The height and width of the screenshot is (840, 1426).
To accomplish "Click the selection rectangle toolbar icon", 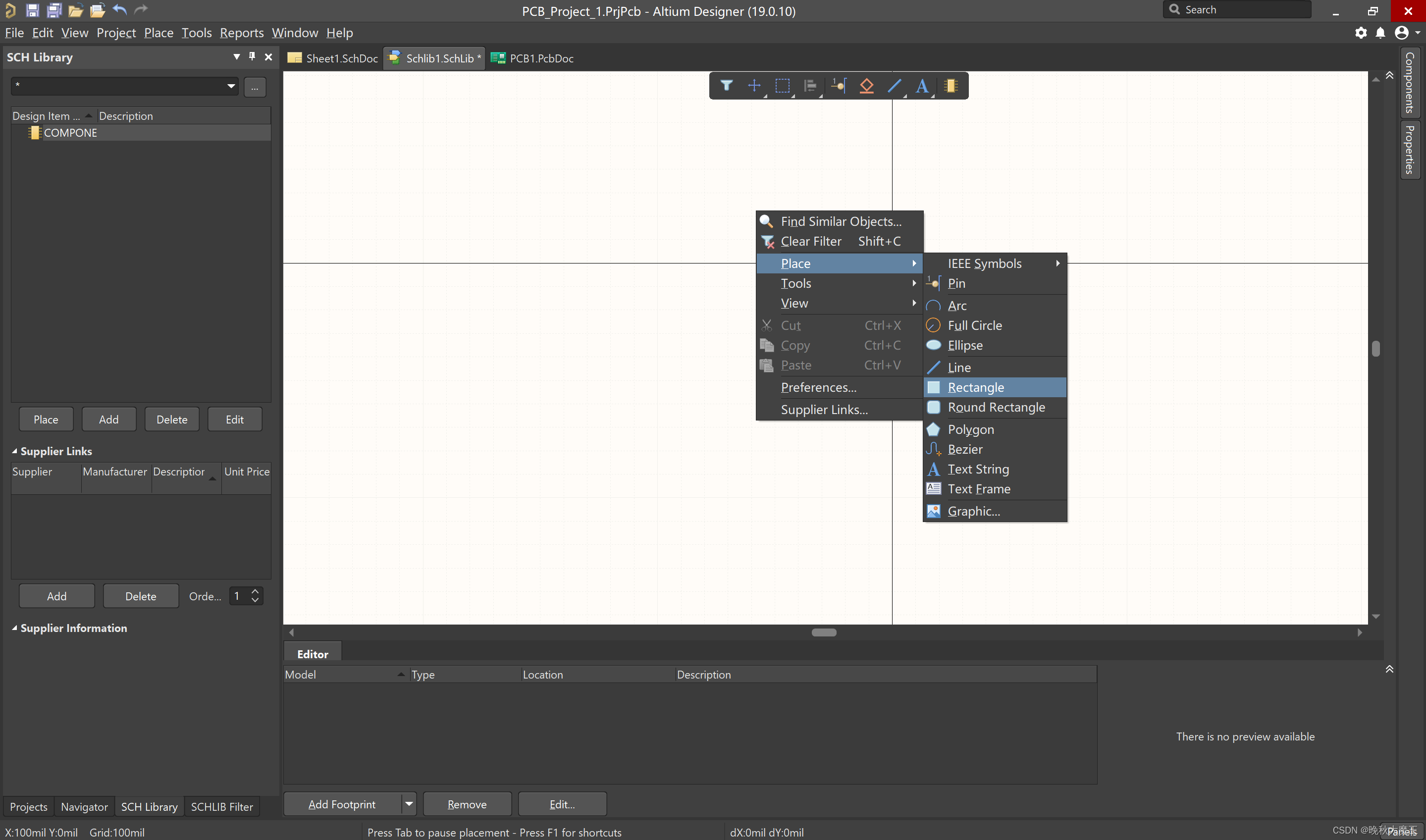I will point(782,86).
